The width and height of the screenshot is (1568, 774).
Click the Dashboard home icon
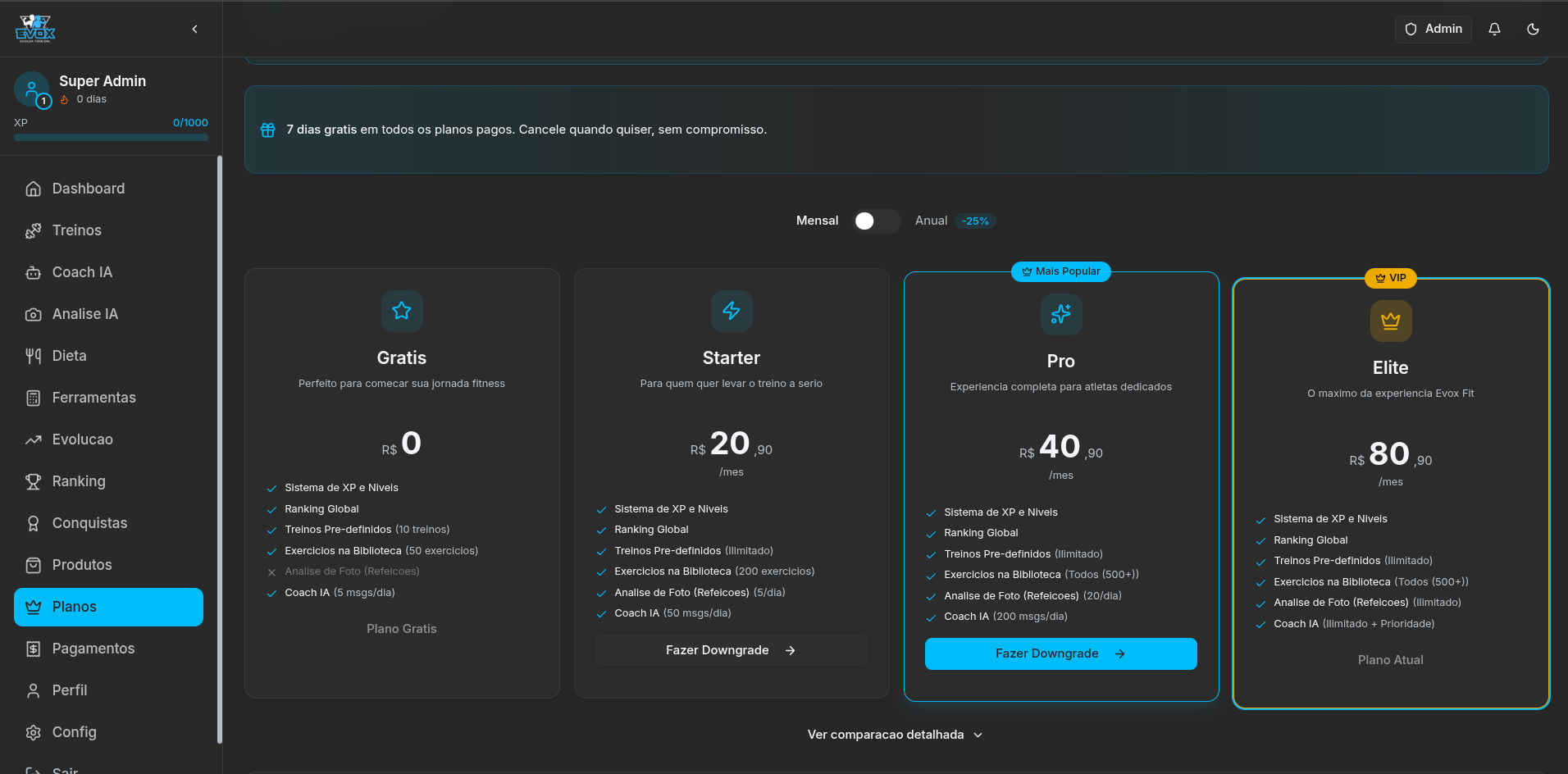click(x=33, y=189)
